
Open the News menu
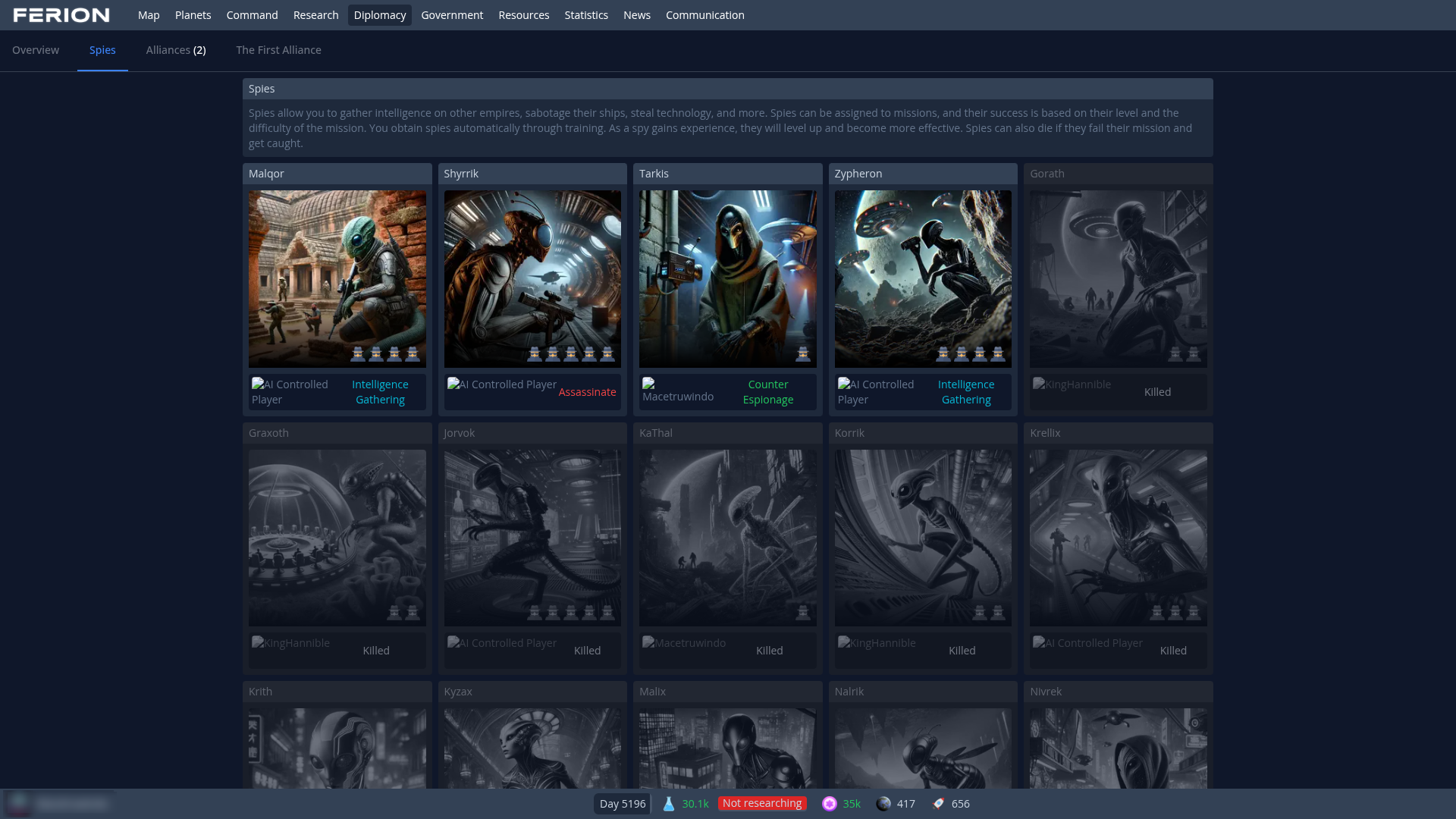(x=637, y=15)
